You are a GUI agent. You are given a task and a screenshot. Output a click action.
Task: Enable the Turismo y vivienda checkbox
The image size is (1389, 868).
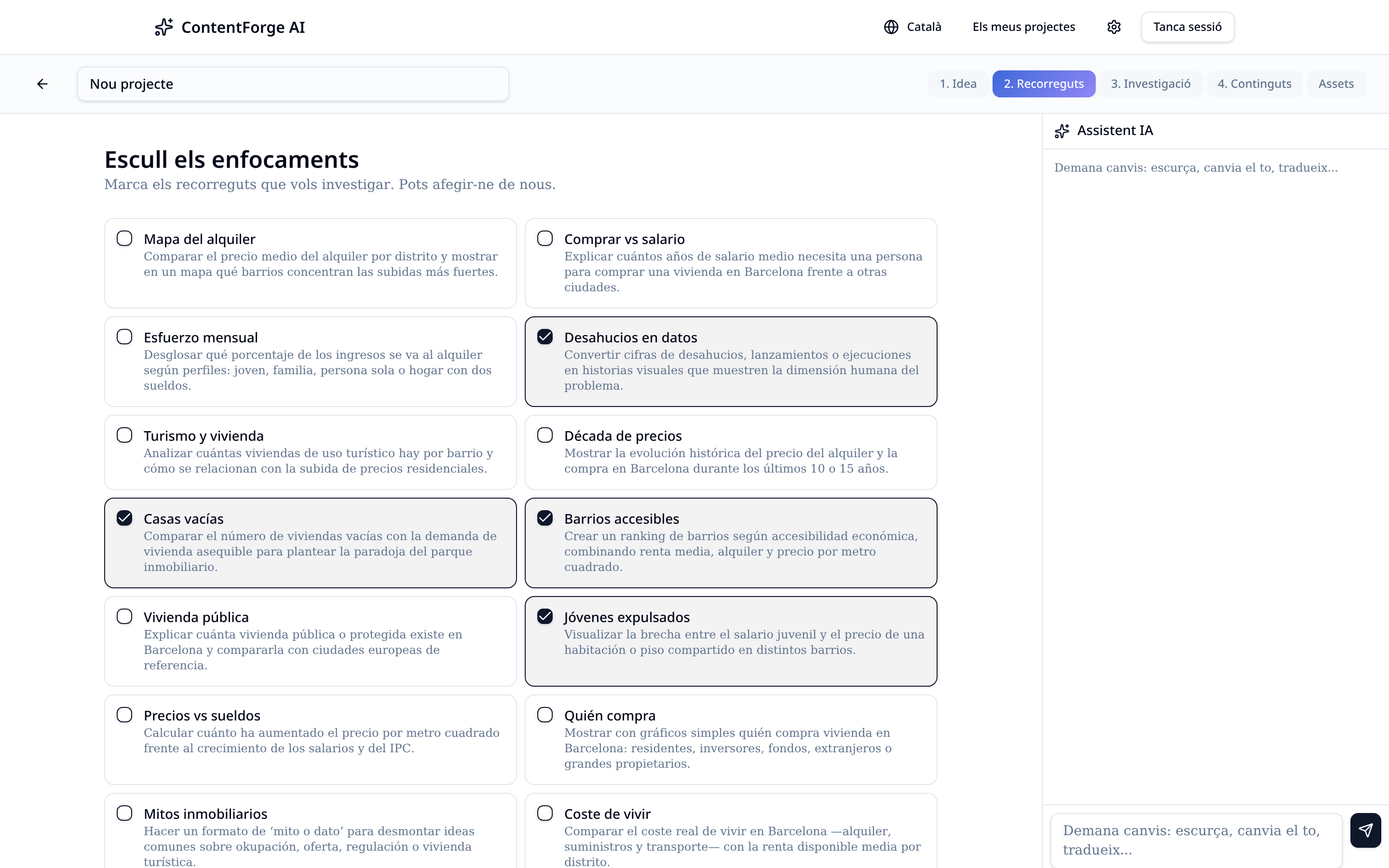(x=124, y=435)
